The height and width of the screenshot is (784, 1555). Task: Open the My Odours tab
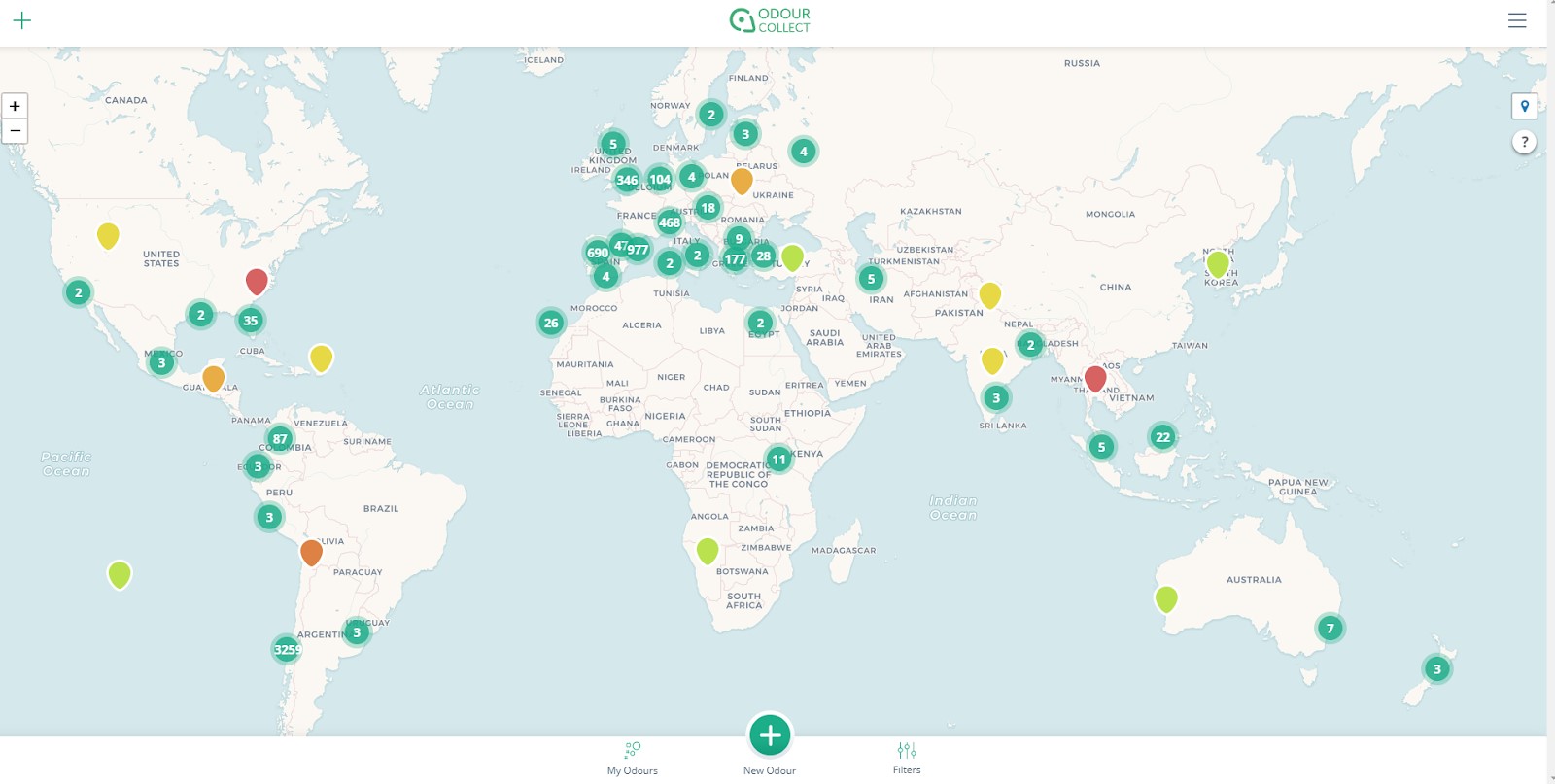[633, 758]
